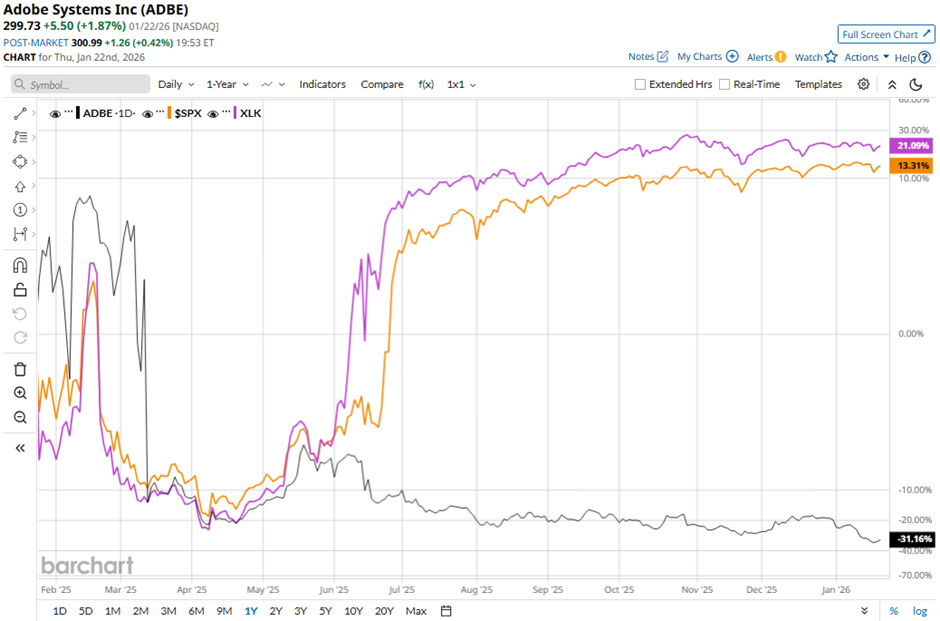Delete drawings with the trash icon

(20, 369)
